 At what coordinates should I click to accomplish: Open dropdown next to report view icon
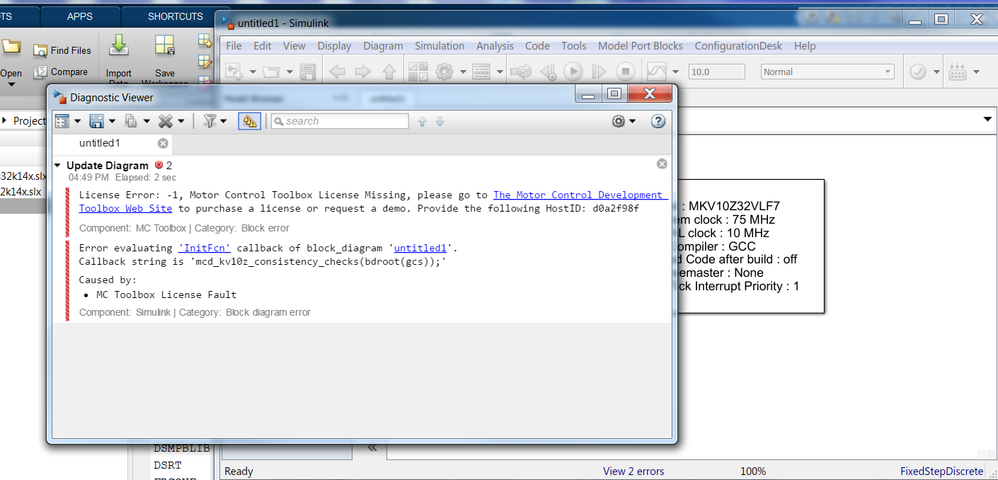point(78,121)
